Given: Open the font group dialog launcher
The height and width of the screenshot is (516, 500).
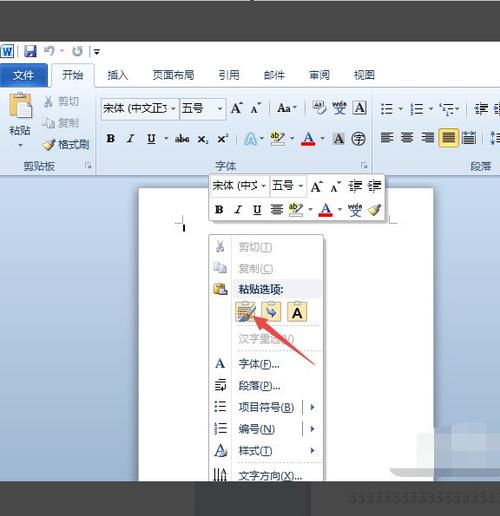Looking at the screenshot, I should [x=364, y=165].
